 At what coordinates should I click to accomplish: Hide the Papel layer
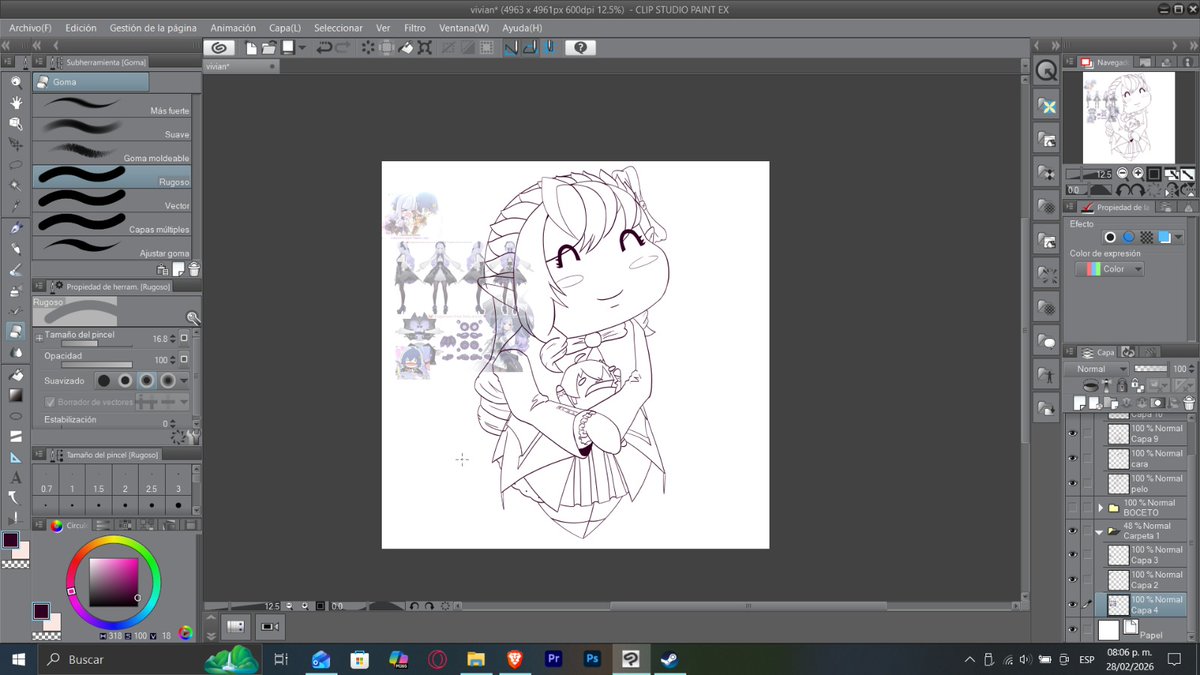click(1073, 629)
